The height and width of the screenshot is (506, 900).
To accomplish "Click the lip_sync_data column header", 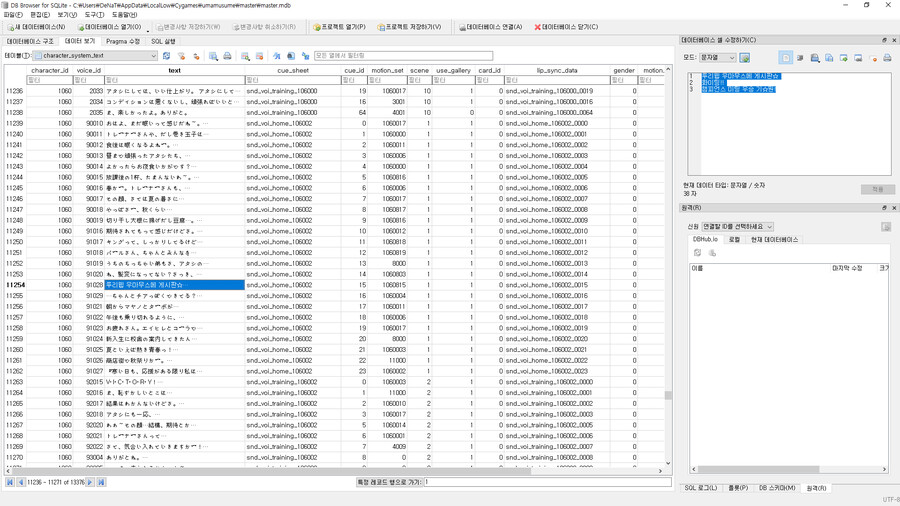I will (x=557, y=71).
